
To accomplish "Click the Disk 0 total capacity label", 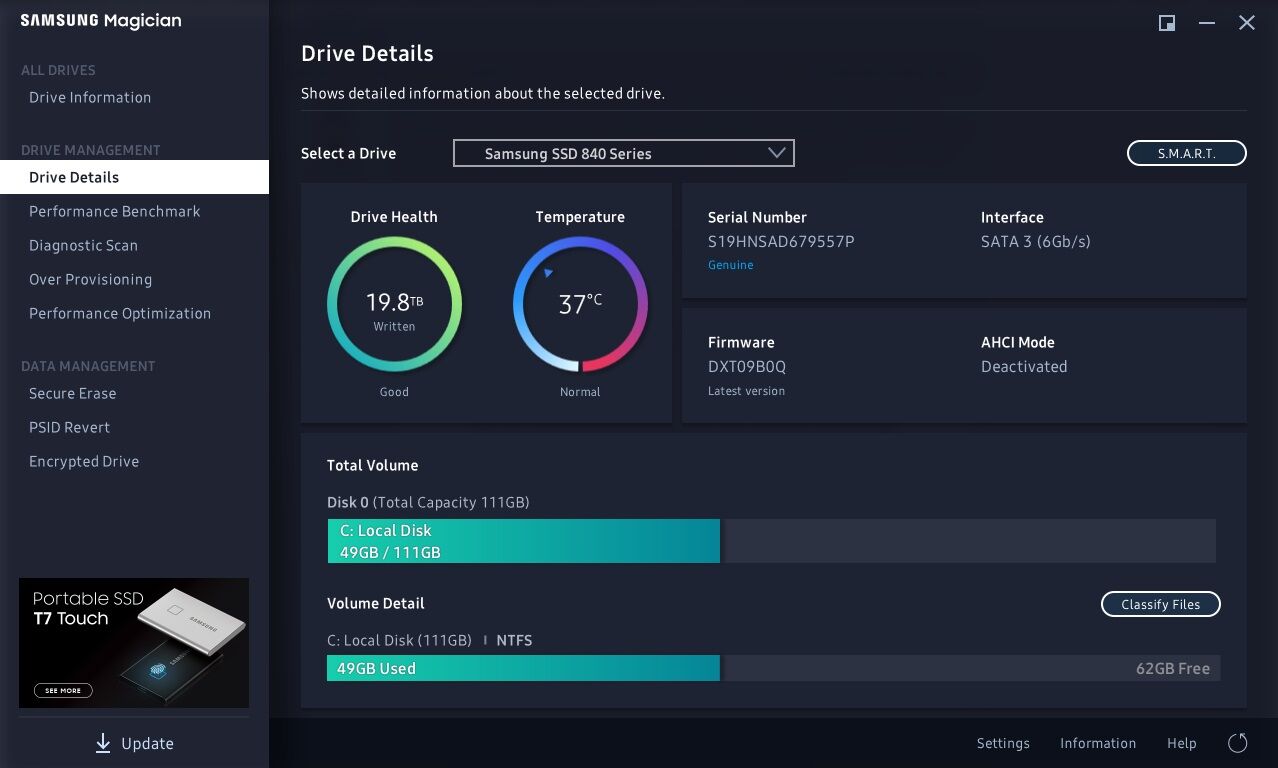I will [428, 502].
